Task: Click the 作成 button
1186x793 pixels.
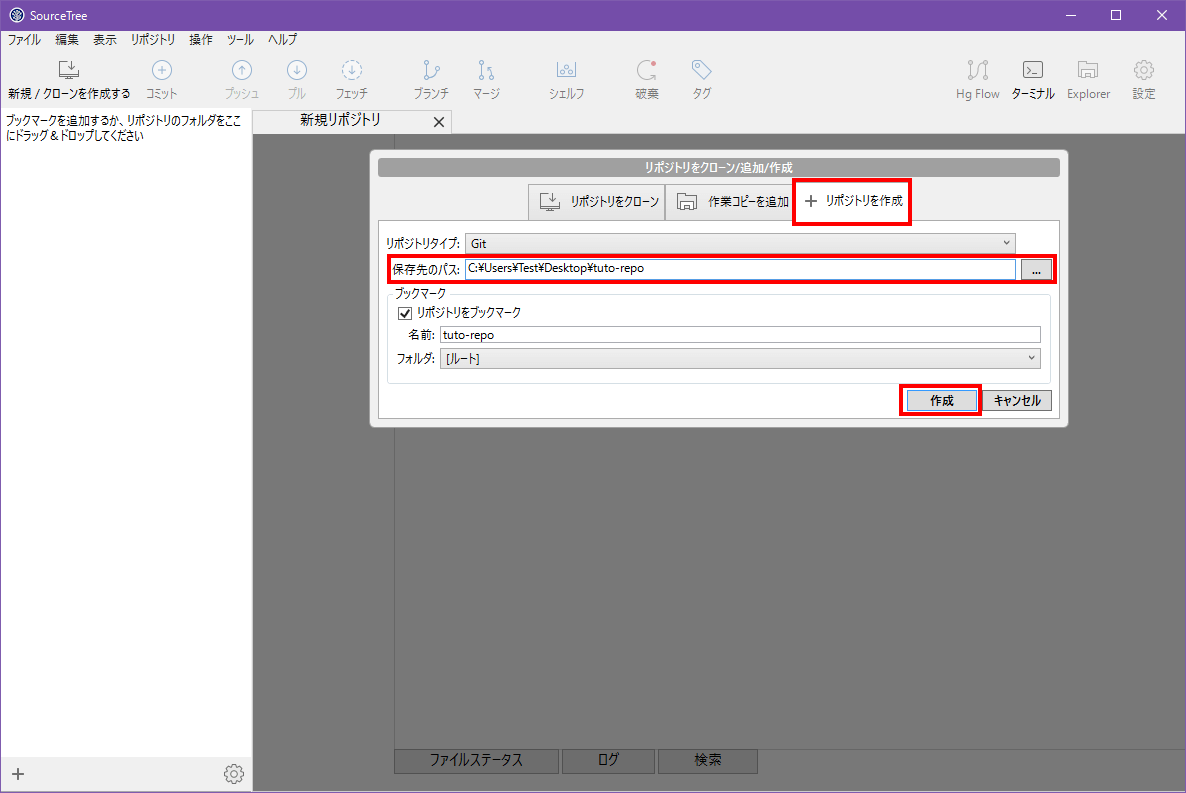Action: [941, 400]
